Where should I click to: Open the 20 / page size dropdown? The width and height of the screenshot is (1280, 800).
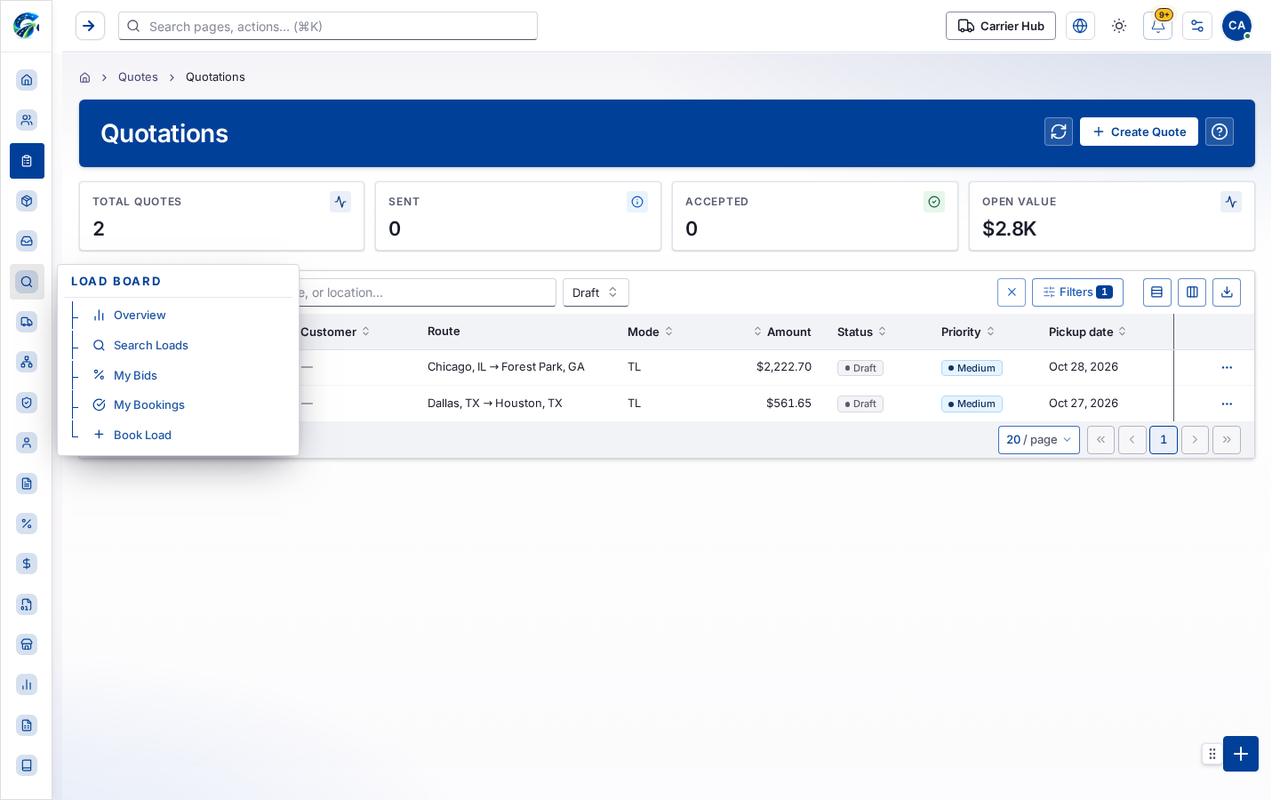point(1039,440)
